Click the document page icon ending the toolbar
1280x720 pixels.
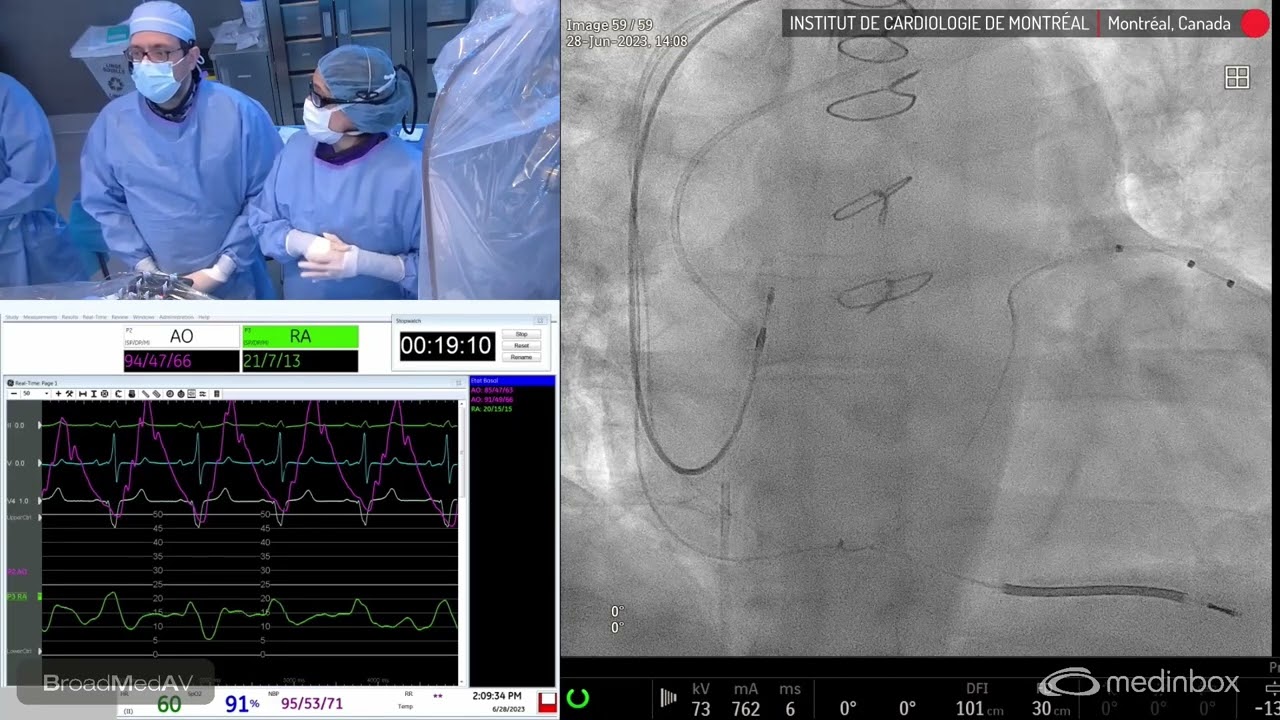pyautogui.click(x=217, y=394)
